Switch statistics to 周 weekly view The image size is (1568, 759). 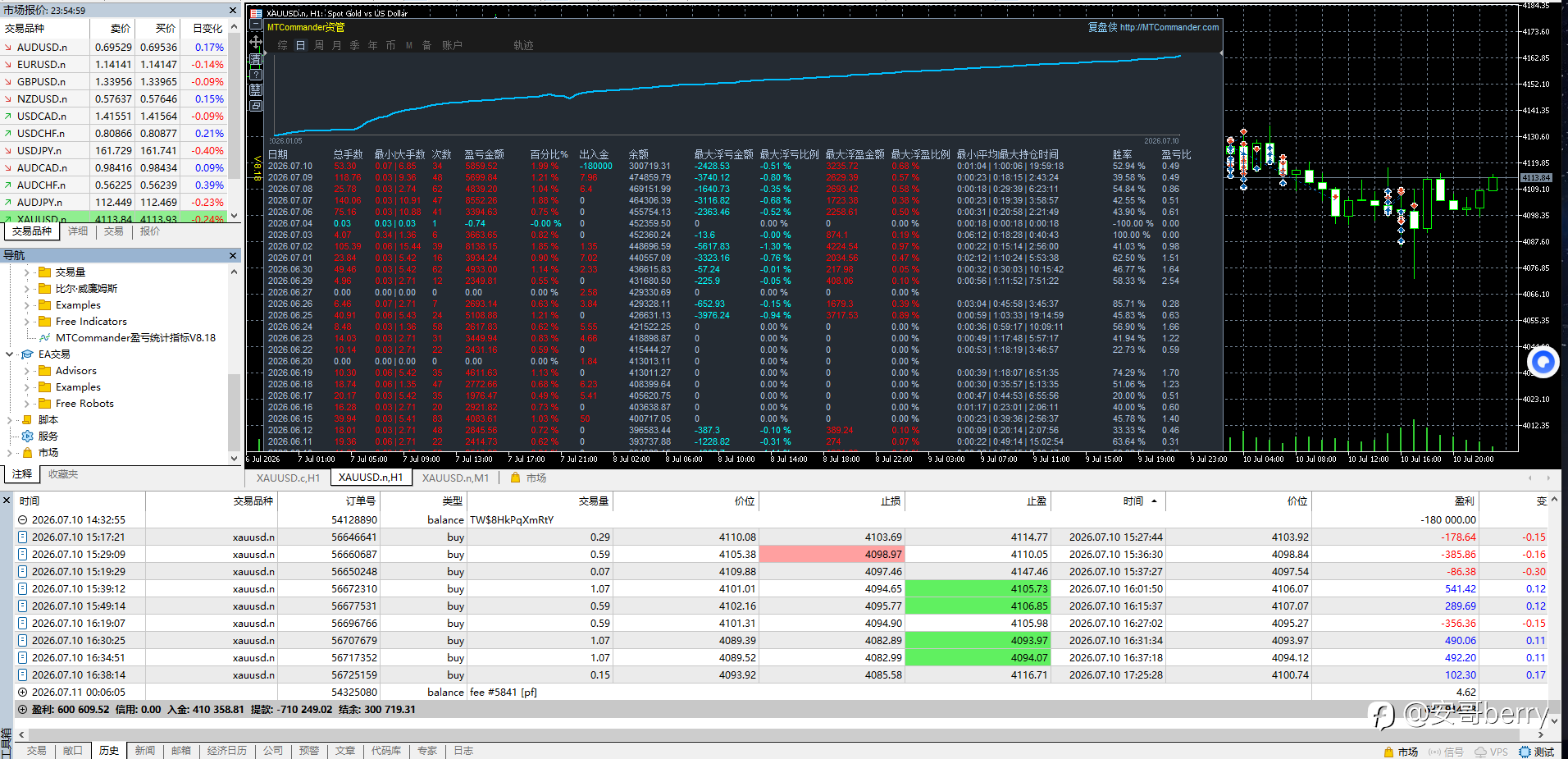(319, 45)
